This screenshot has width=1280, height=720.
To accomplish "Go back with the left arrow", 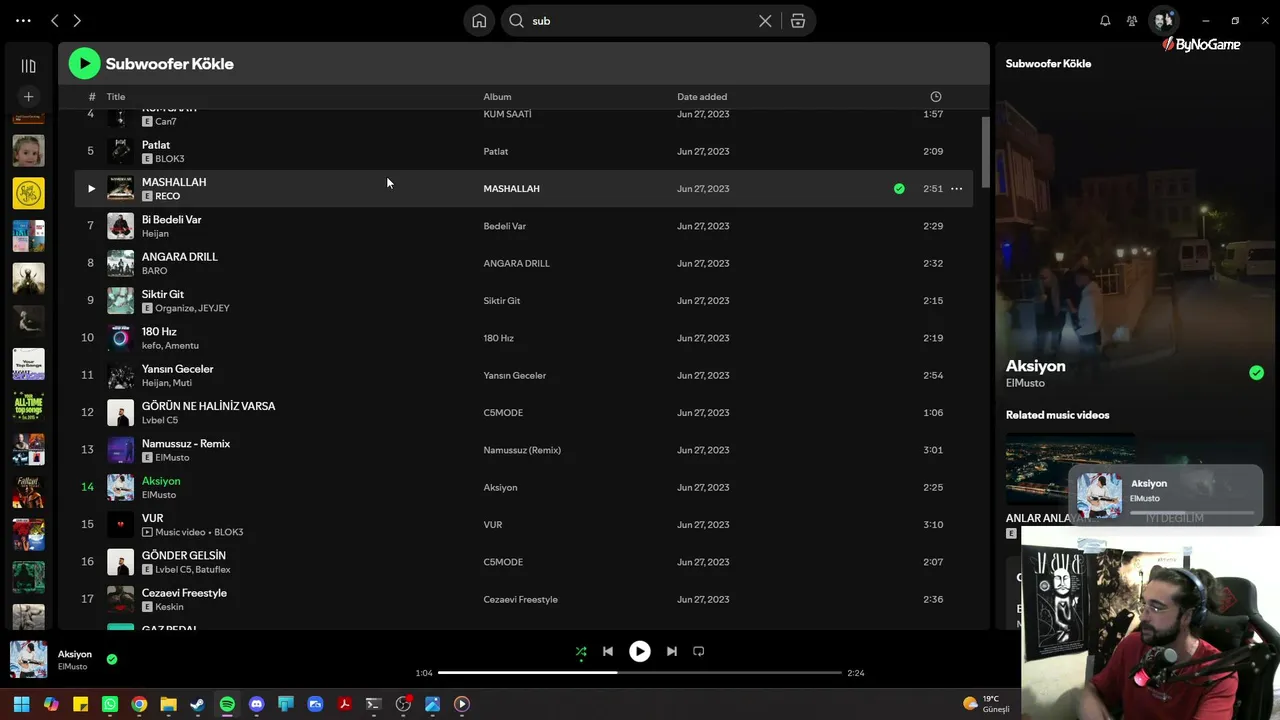I will pyautogui.click(x=55, y=20).
